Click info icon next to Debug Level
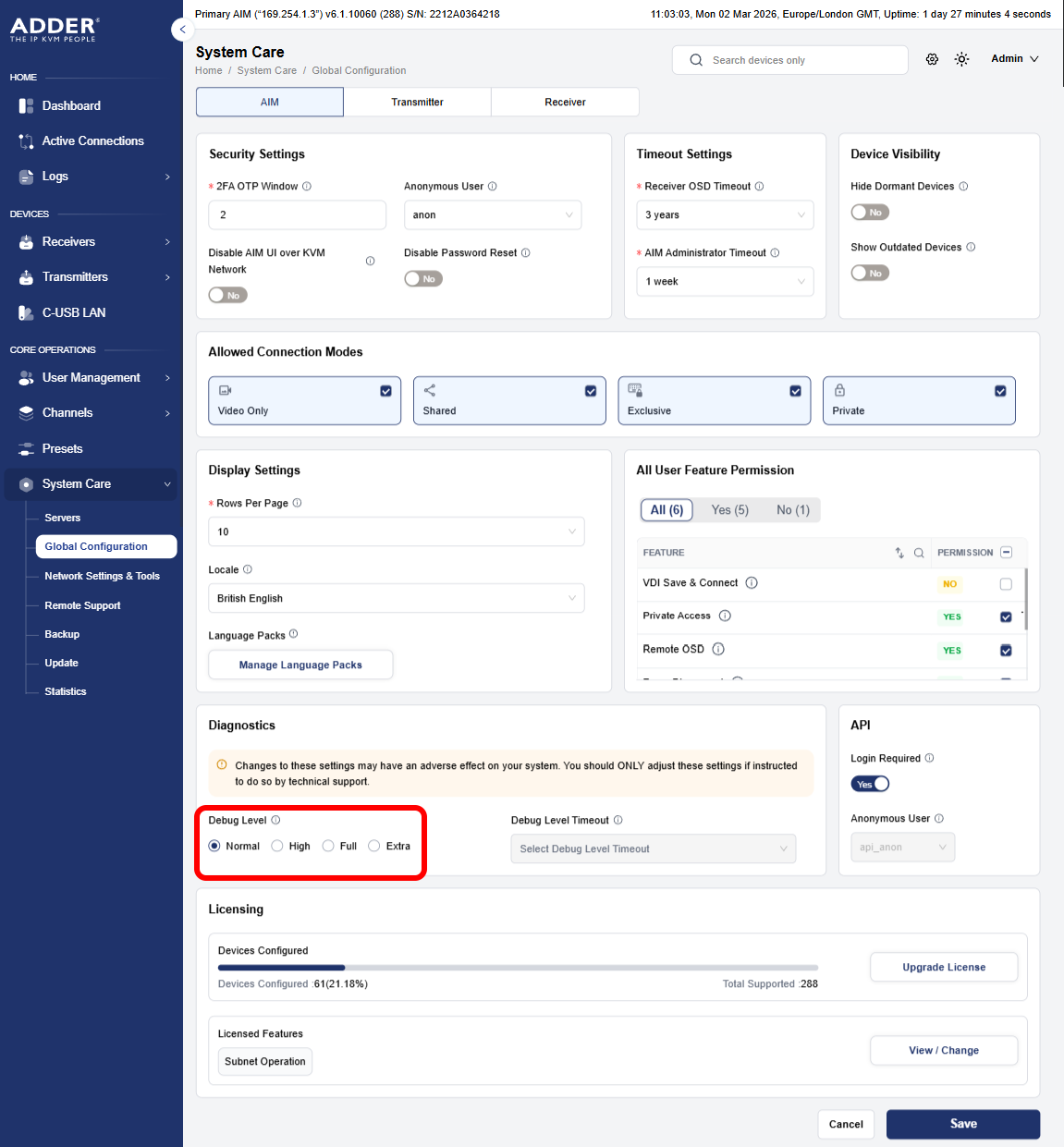 [275, 821]
